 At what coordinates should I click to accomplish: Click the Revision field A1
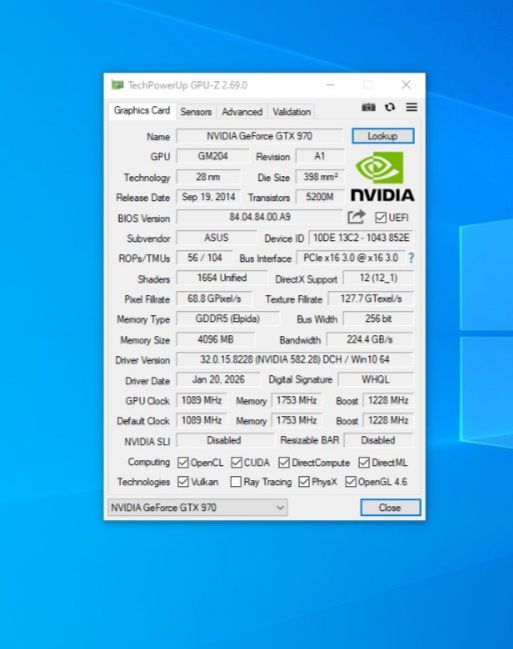[x=320, y=156]
